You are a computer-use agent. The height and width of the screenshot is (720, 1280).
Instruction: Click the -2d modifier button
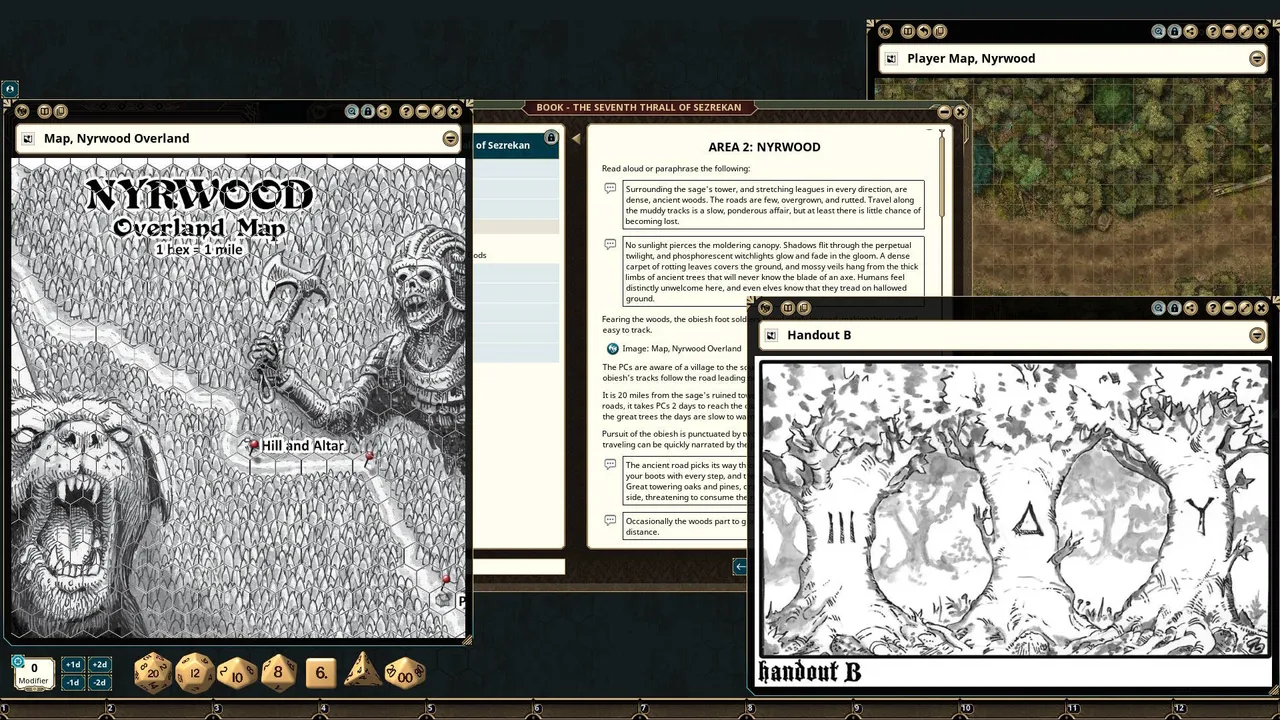(99, 682)
